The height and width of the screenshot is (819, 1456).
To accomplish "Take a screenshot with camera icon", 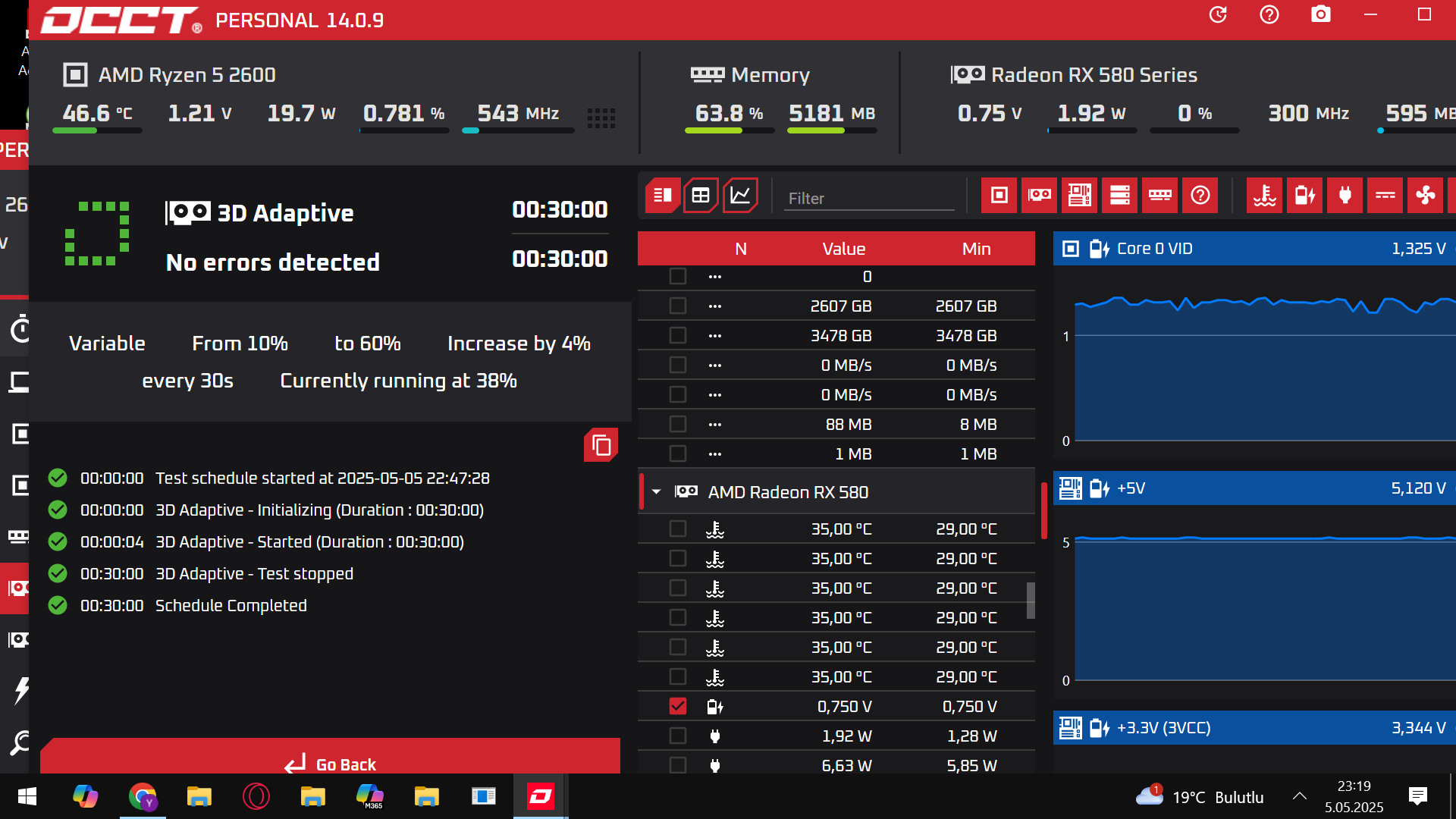I will point(1320,14).
